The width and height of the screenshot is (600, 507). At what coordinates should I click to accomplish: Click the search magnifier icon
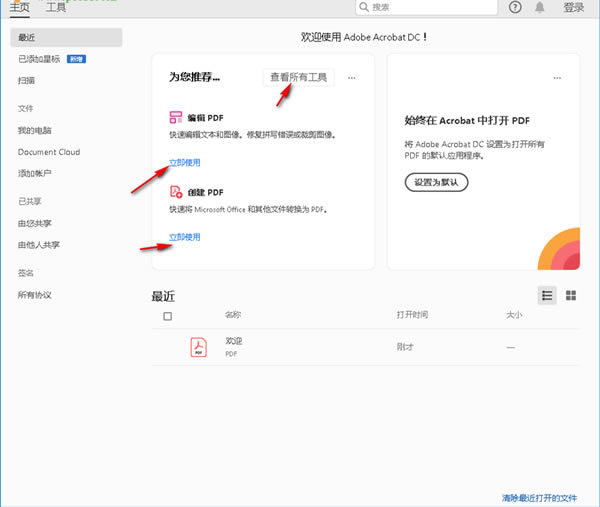364,7
